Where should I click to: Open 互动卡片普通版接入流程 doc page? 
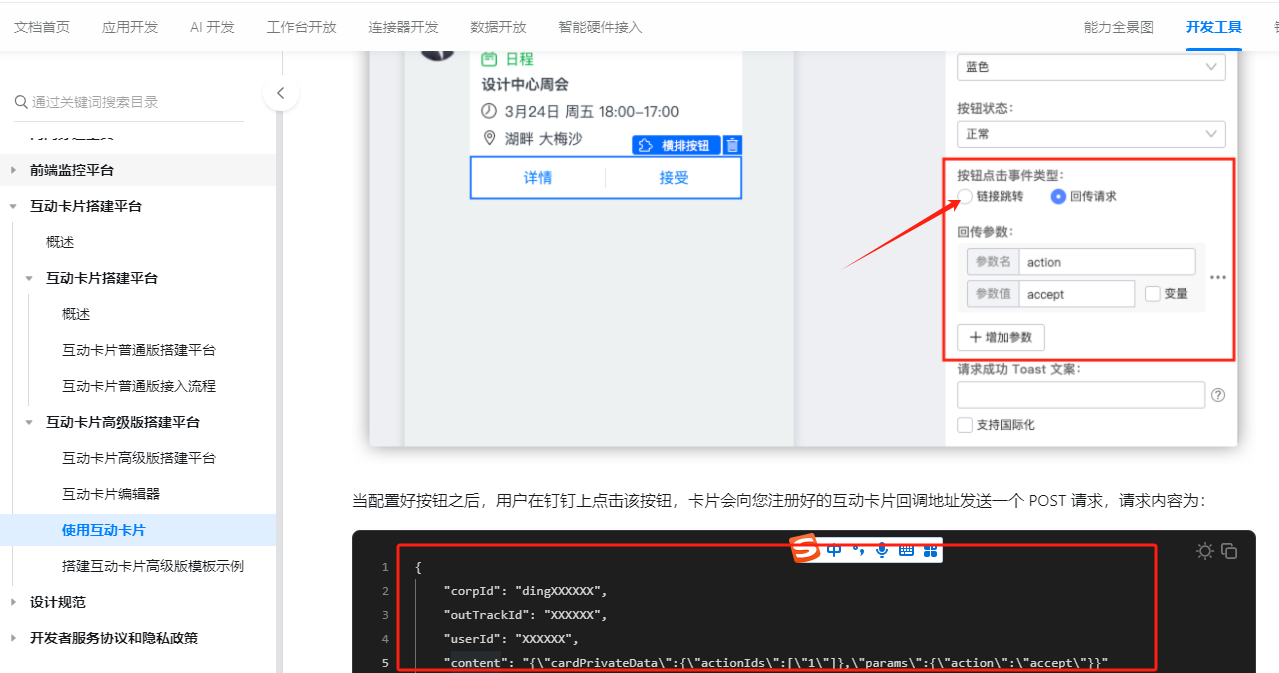tap(139, 386)
